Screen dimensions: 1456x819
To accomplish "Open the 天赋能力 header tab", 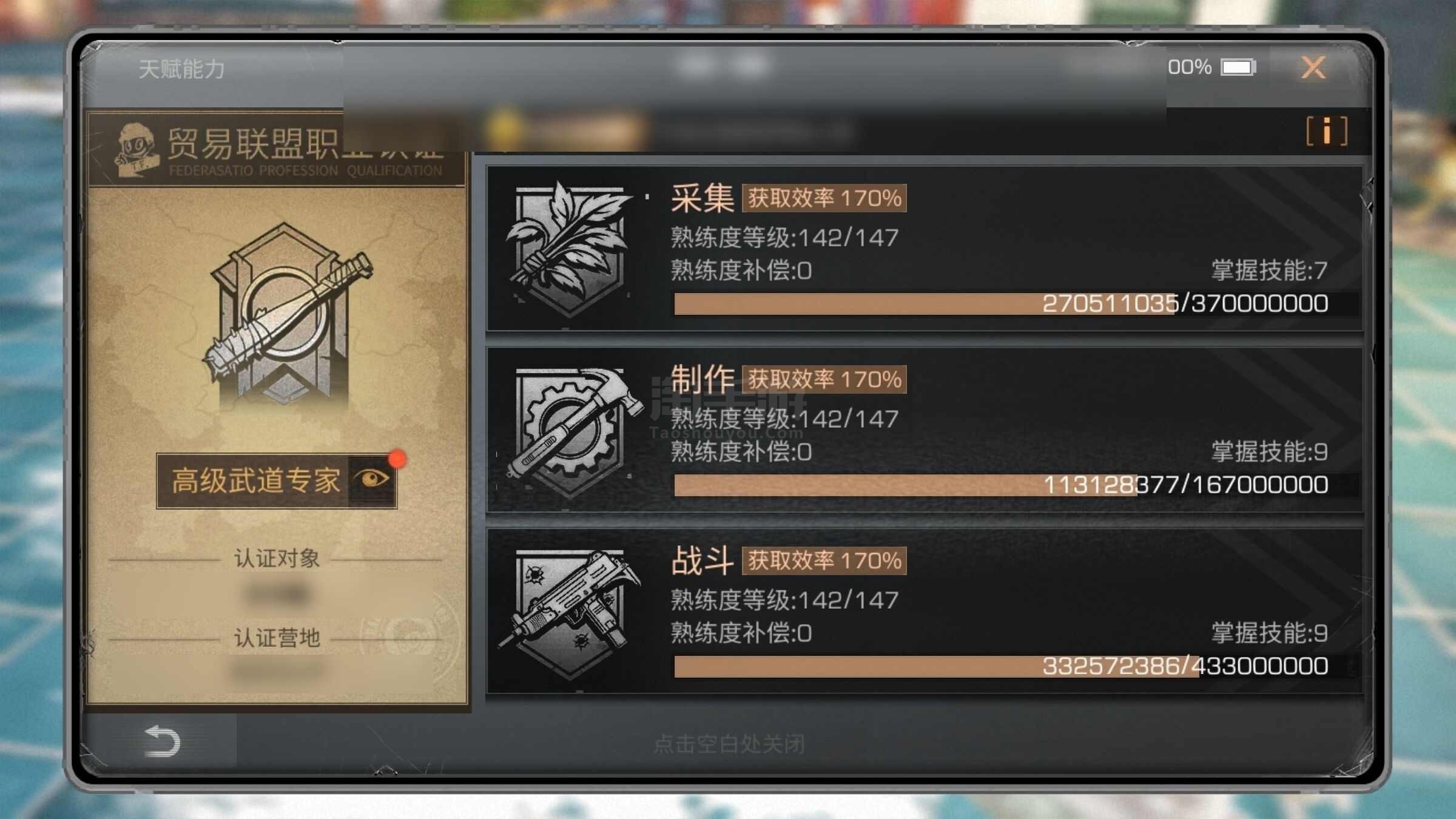I will 181,69.
